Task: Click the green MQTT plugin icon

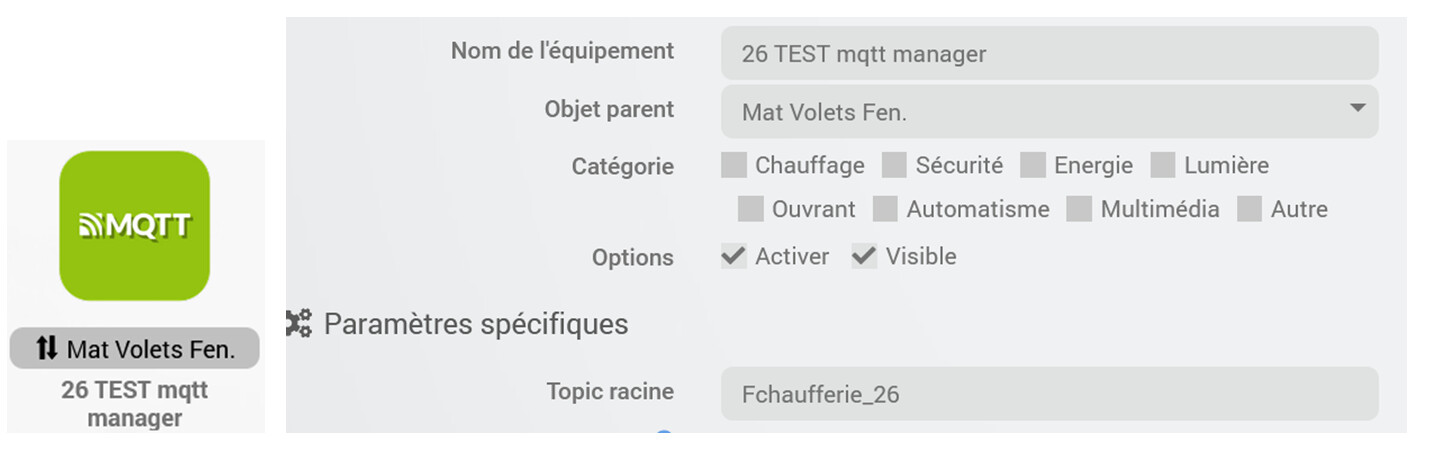Action: click(134, 225)
